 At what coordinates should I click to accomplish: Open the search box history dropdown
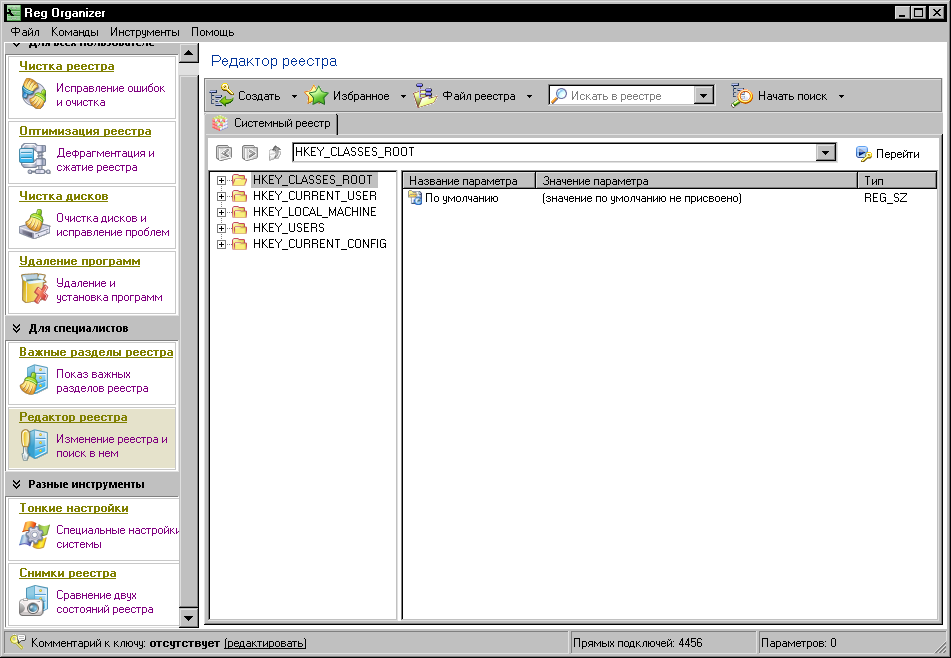[x=703, y=96]
